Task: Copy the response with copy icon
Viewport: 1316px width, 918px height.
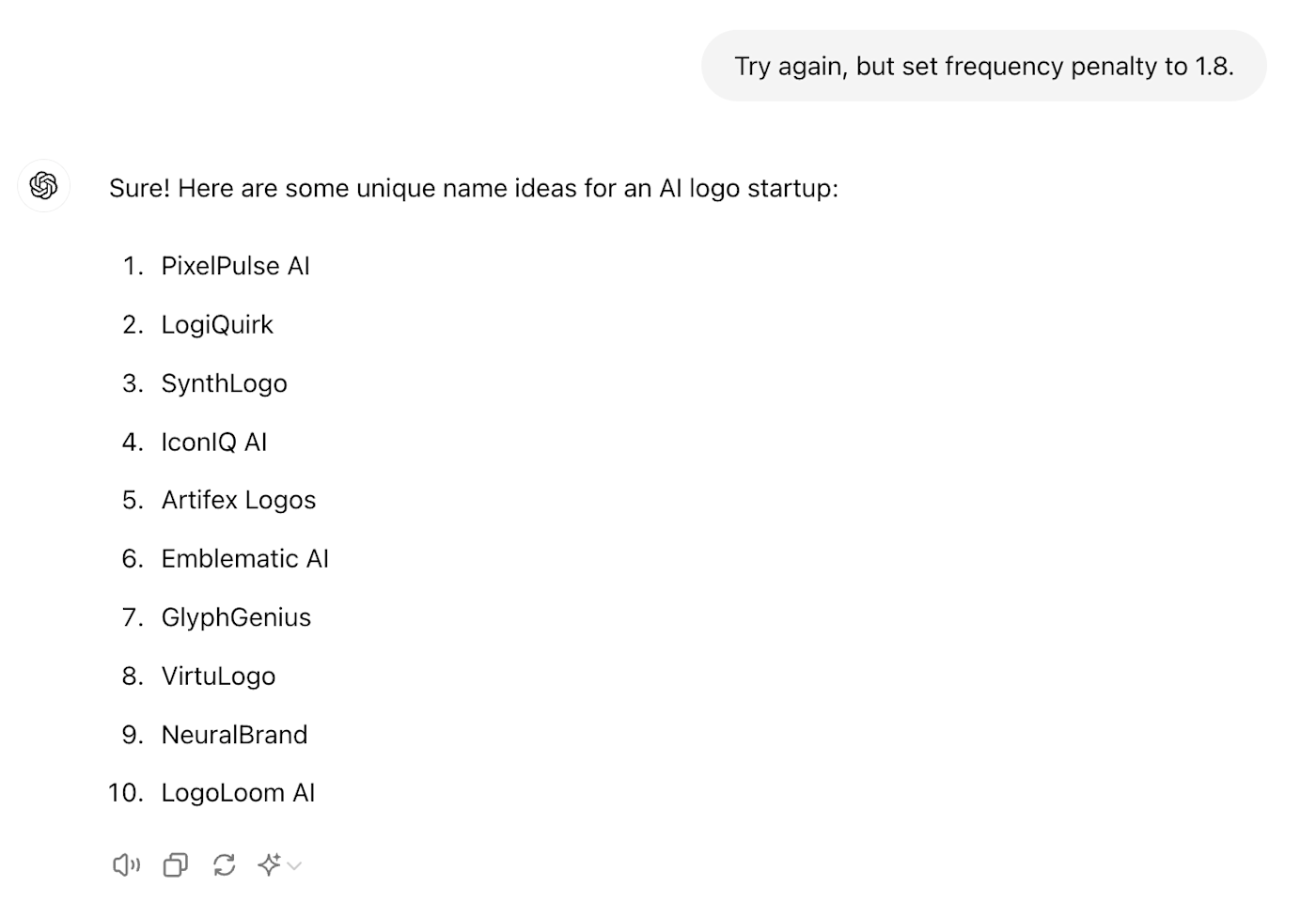Action: pos(176,864)
